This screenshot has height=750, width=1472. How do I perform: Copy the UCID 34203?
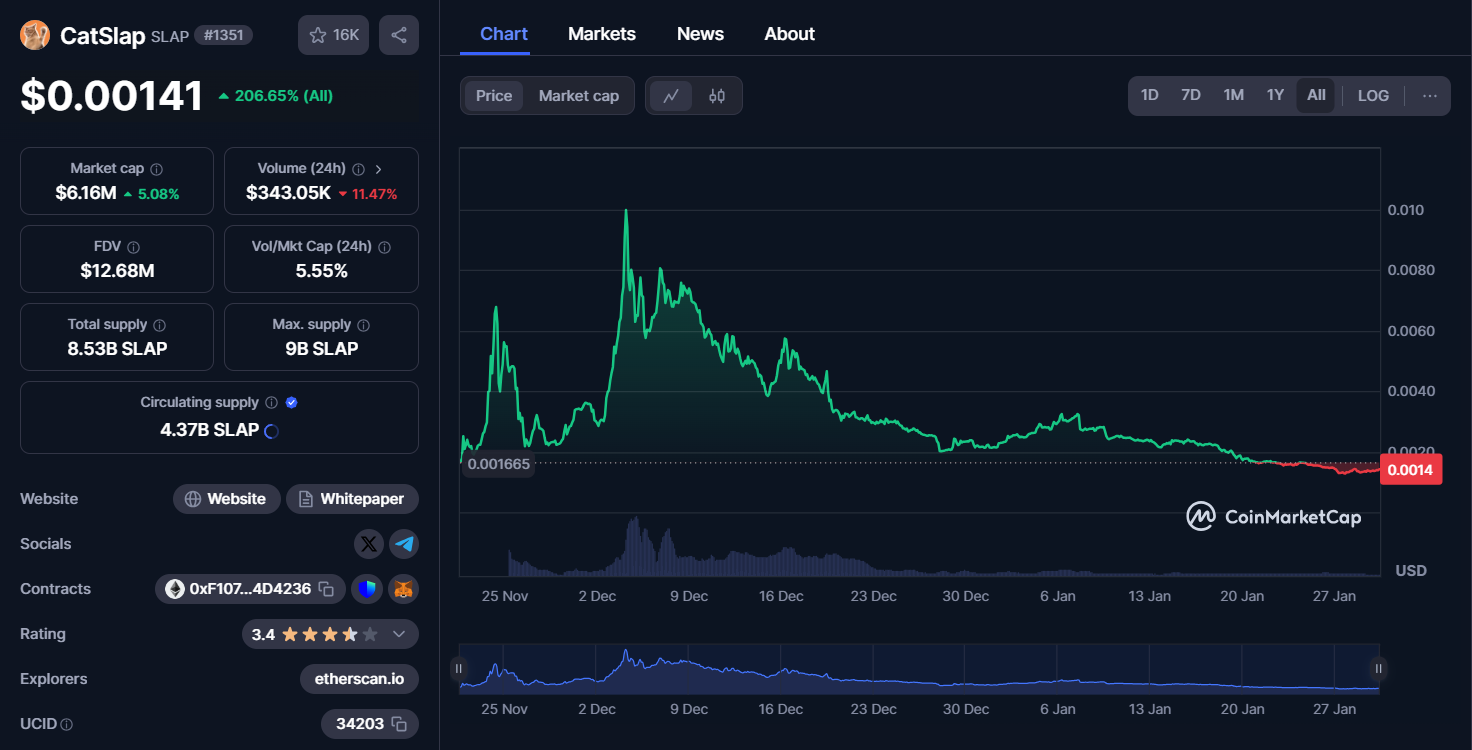click(399, 723)
